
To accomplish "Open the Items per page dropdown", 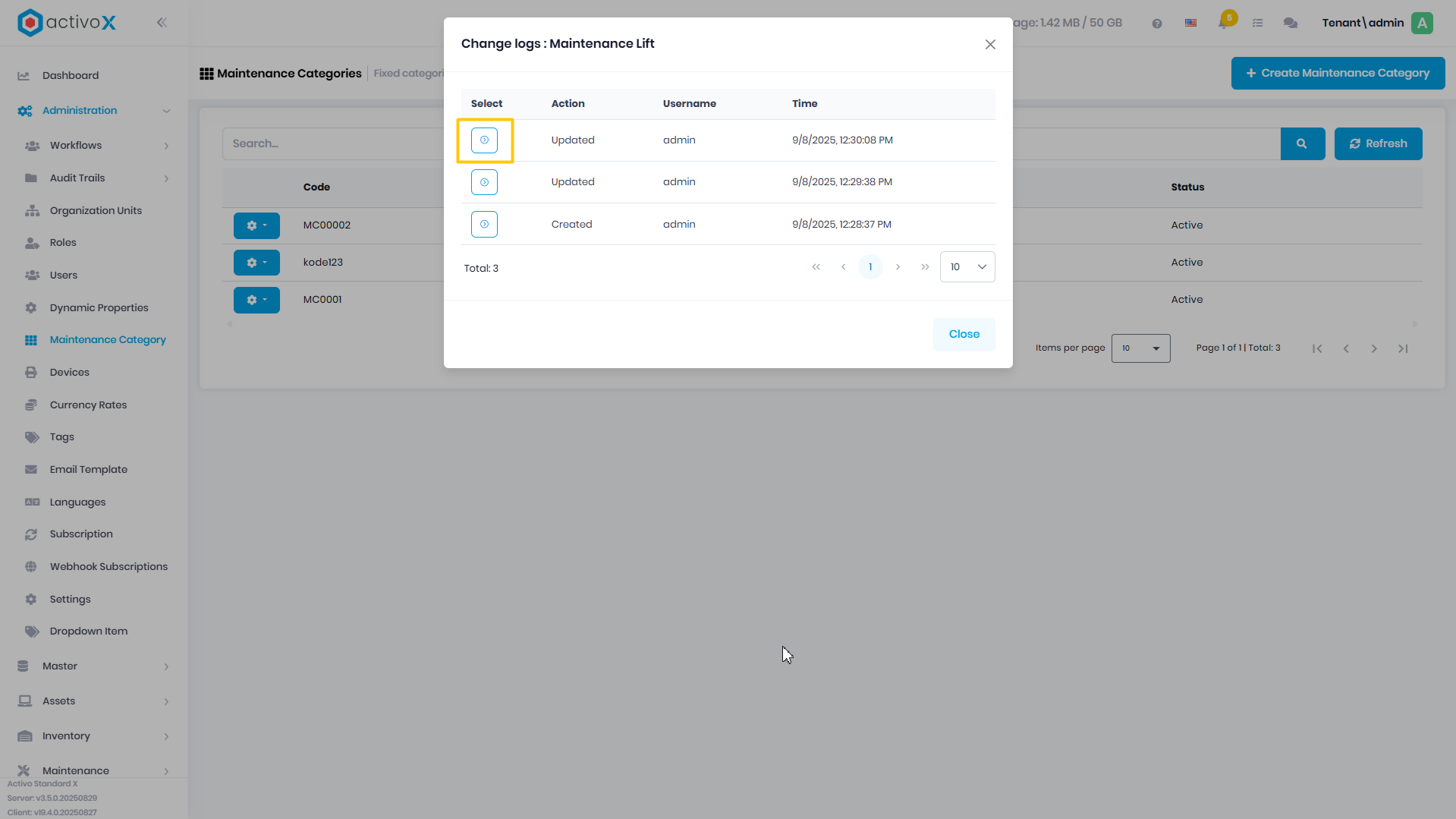I will (x=1140, y=348).
